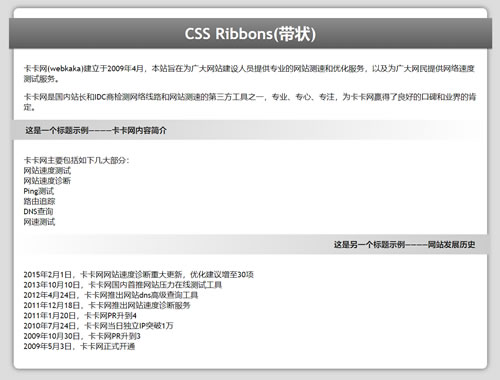Click the 2012年4月24日 history entry
The image size is (500, 380).
[x=111, y=295]
